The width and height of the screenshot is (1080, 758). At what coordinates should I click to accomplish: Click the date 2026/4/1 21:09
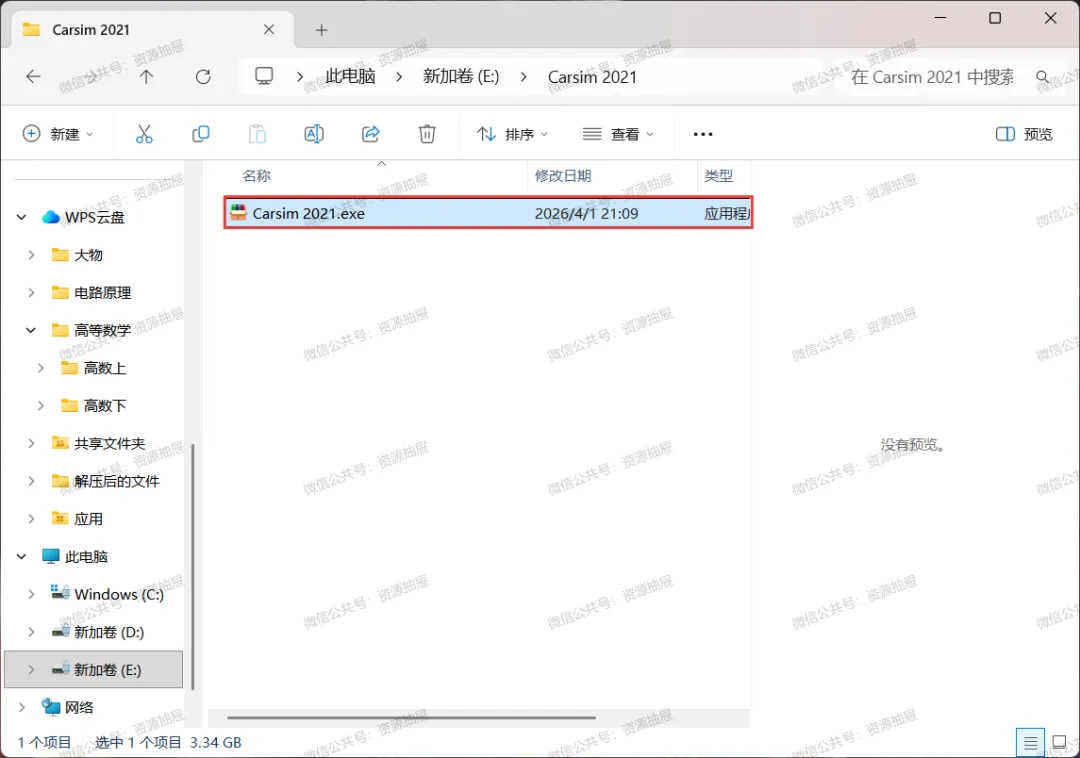(x=586, y=213)
